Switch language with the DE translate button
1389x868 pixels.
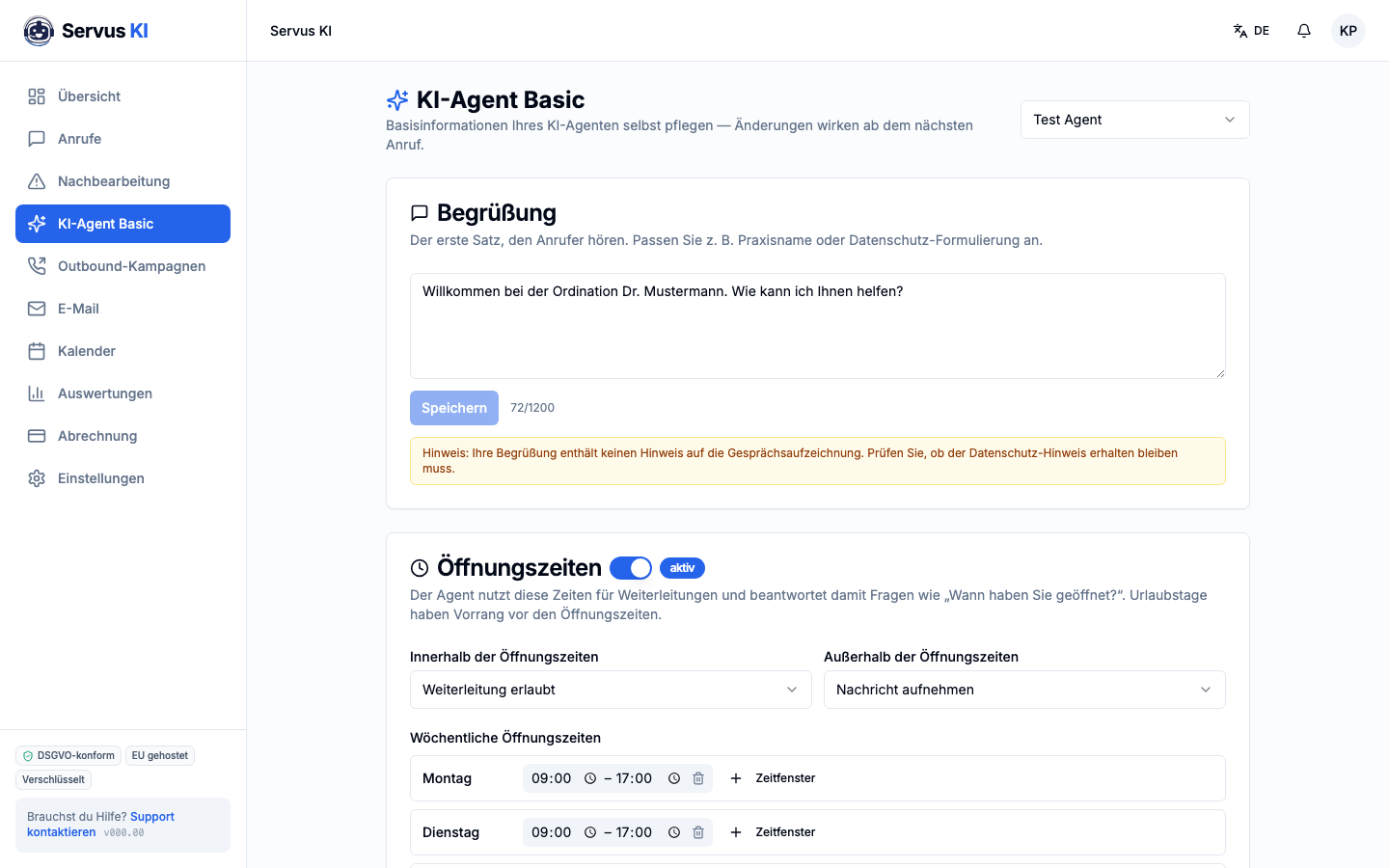click(x=1251, y=31)
